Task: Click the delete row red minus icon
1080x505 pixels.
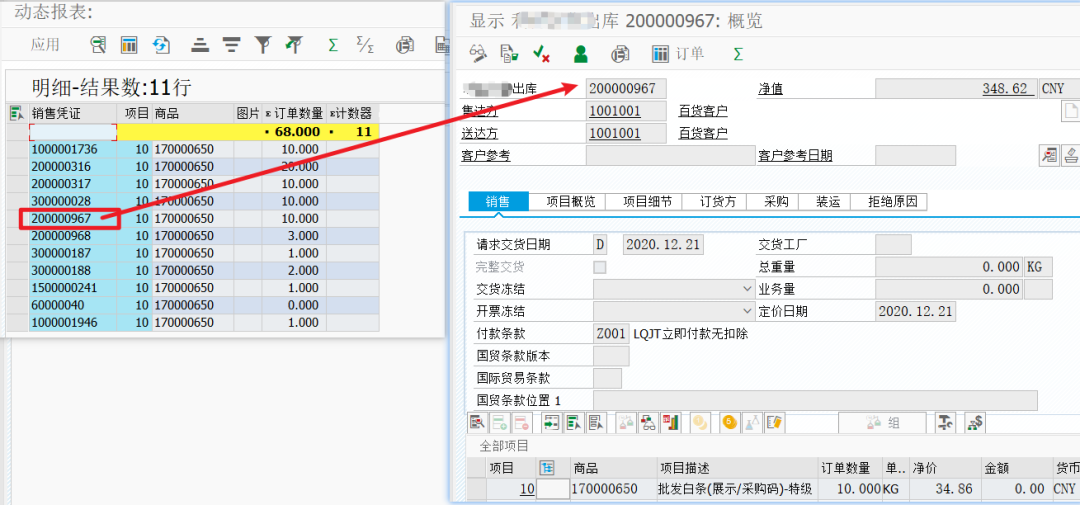Action: 521,422
